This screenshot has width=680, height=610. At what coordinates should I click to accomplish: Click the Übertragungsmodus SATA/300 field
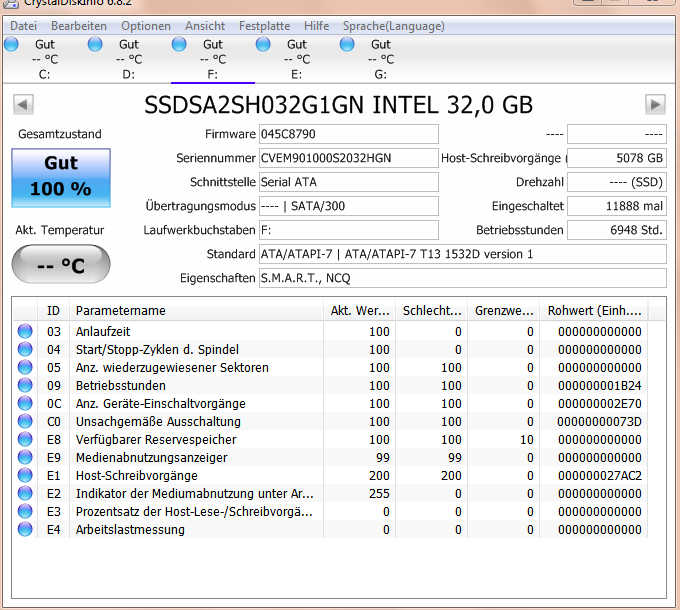[x=349, y=206]
